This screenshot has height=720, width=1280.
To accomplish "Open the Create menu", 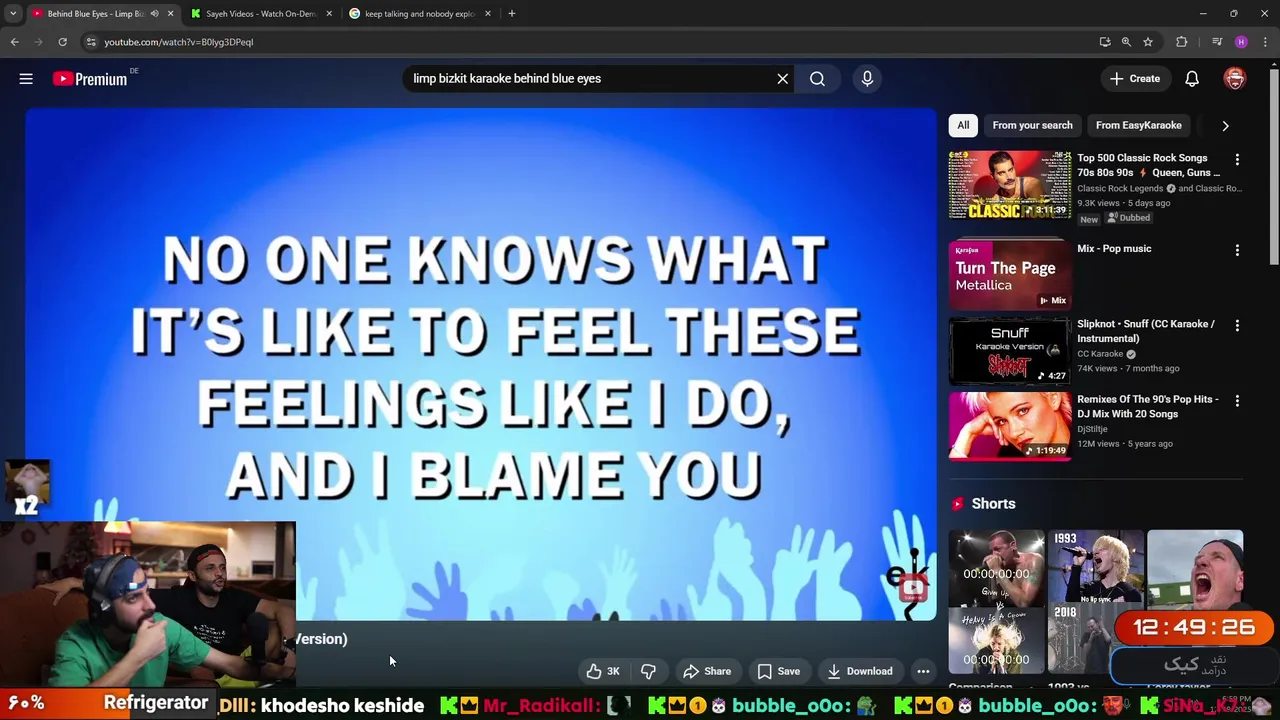I will coord(1135,79).
